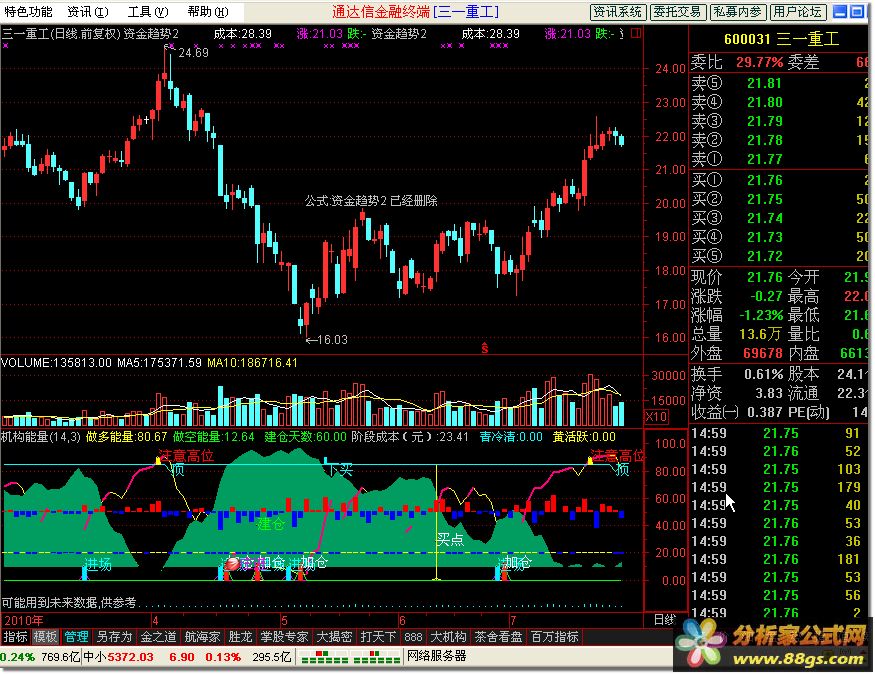Click the 涨幅 value -1.23%
The image size is (875, 674).
pyautogui.click(x=761, y=315)
